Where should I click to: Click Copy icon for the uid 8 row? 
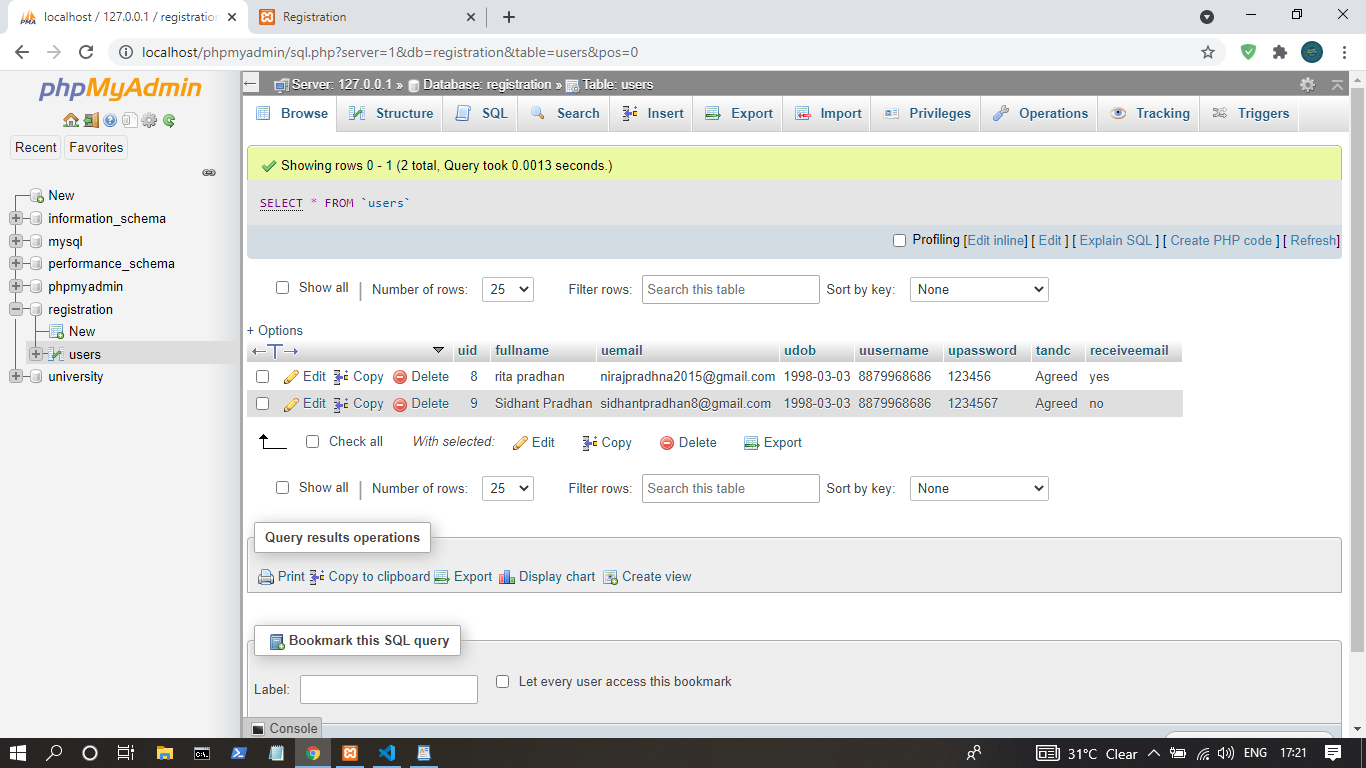(x=342, y=377)
